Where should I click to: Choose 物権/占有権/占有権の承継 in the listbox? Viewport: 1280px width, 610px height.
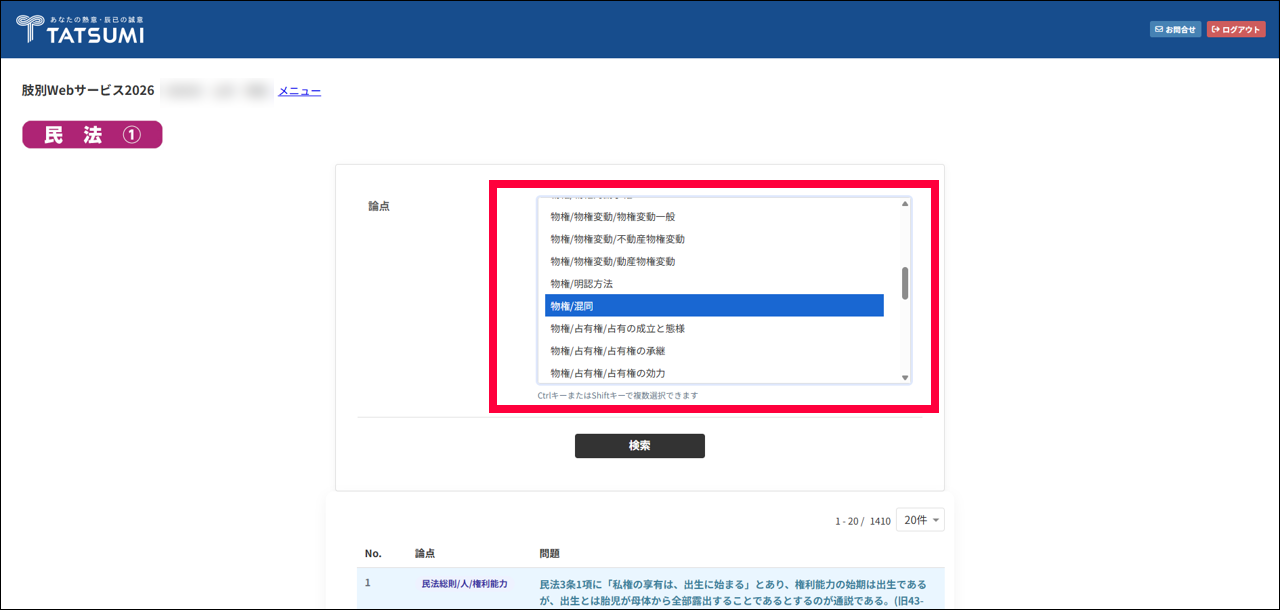tap(607, 351)
